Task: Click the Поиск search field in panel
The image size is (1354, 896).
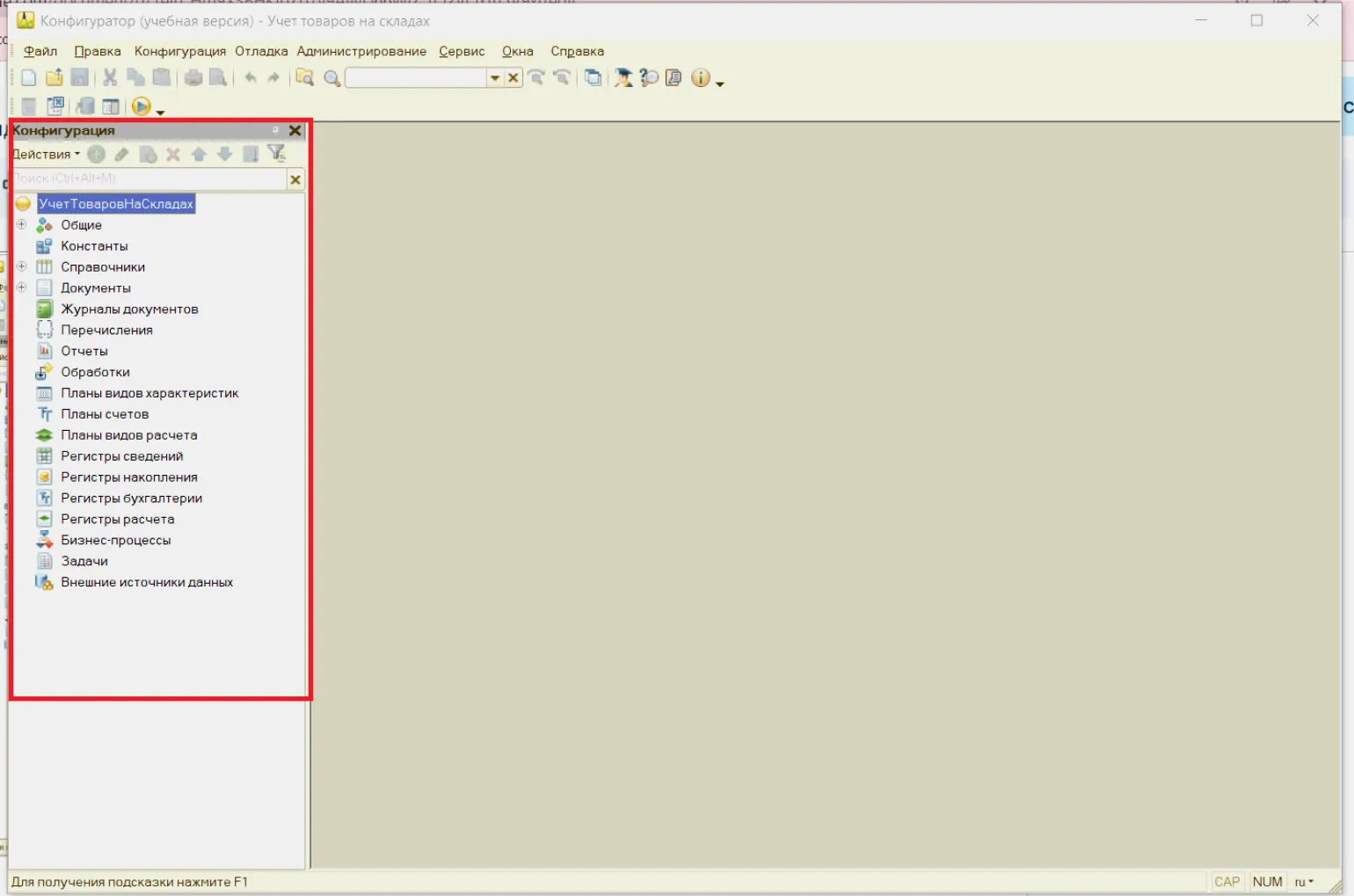Action: pyautogui.click(x=149, y=179)
